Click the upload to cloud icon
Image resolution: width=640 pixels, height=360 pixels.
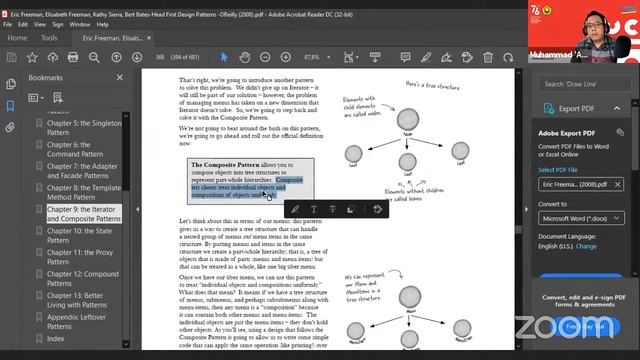(x=53, y=58)
